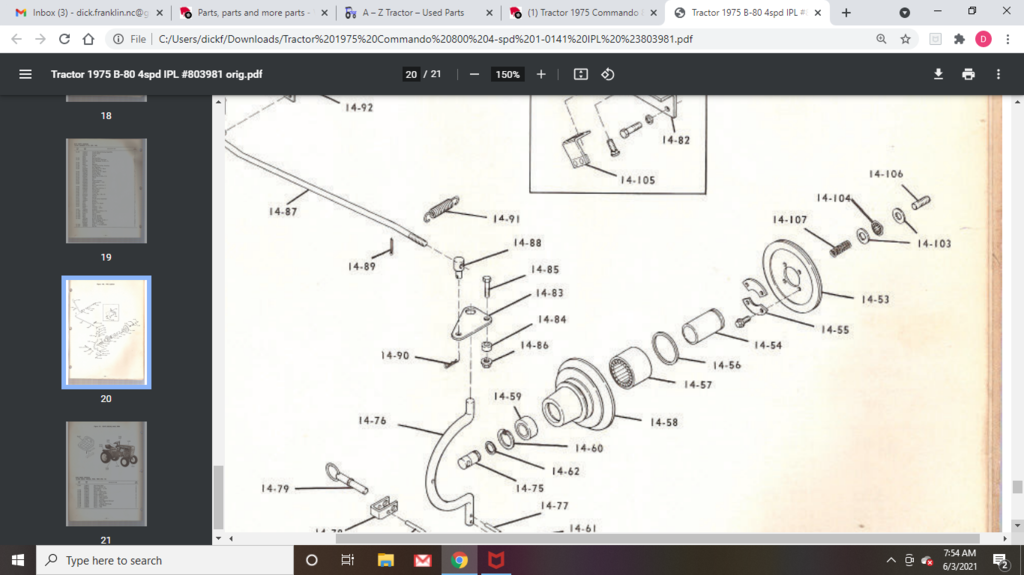Click part label 14-105 in the diagram
The image size is (1024, 575).
coord(637,180)
